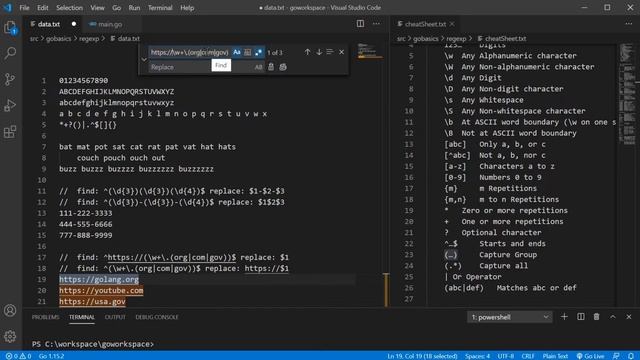
Task: Toggle Use Regular Expression in Find widget
Action: pos(258,52)
